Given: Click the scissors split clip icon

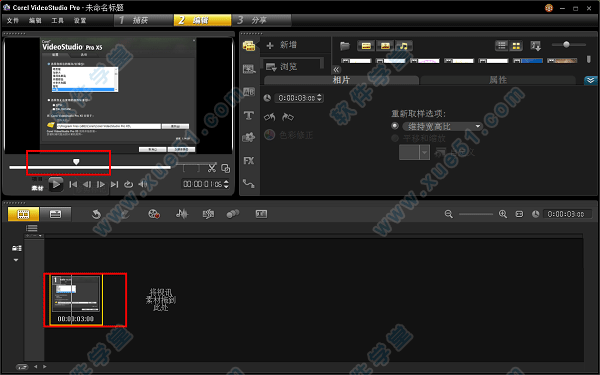Looking at the screenshot, I should pyautogui.click(x=212, y=168).
